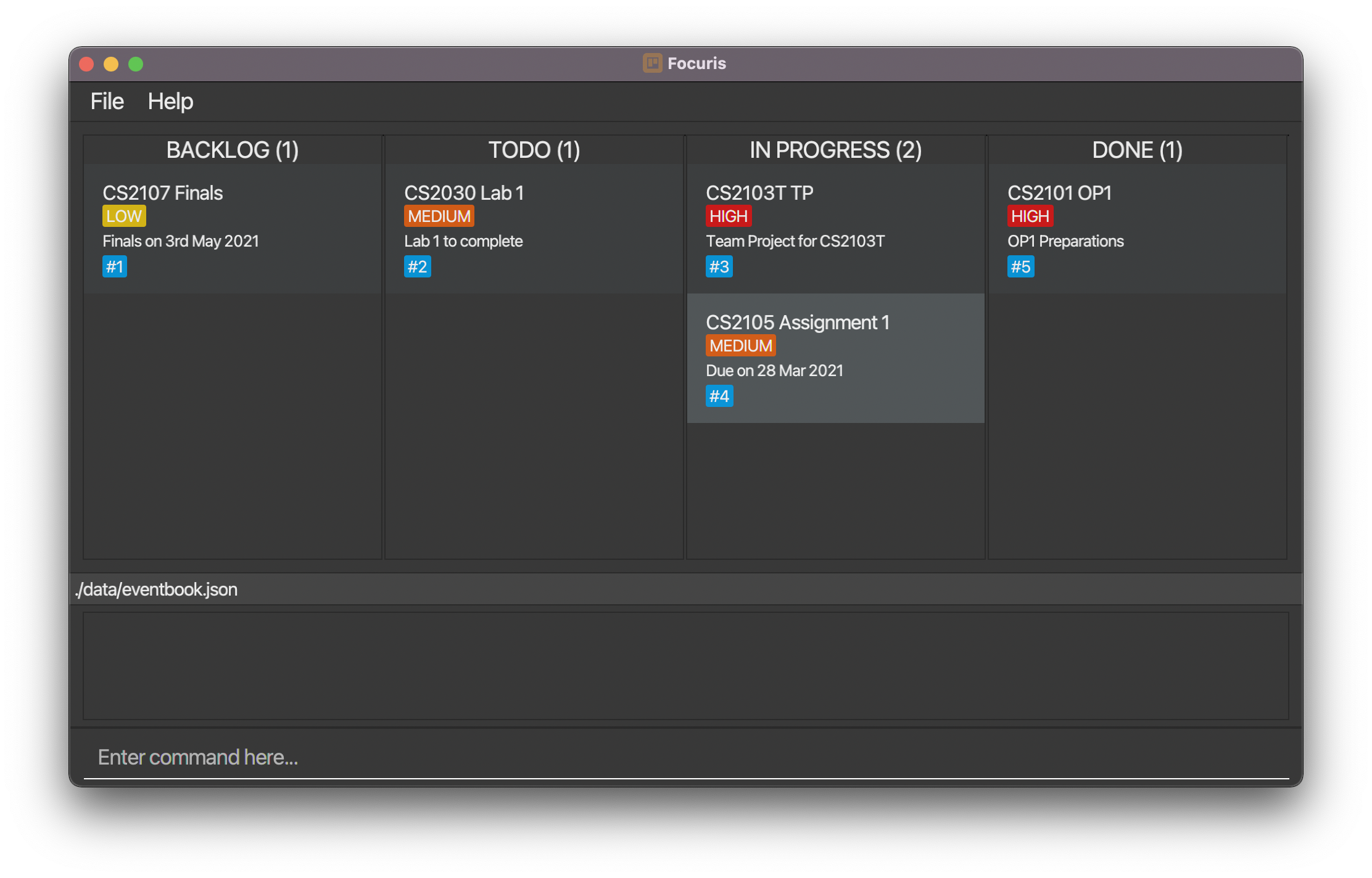Click HIGH badge on CS2101 OP1
The height and width of the screenshot is (878, 1372).
pos(1030,216)
